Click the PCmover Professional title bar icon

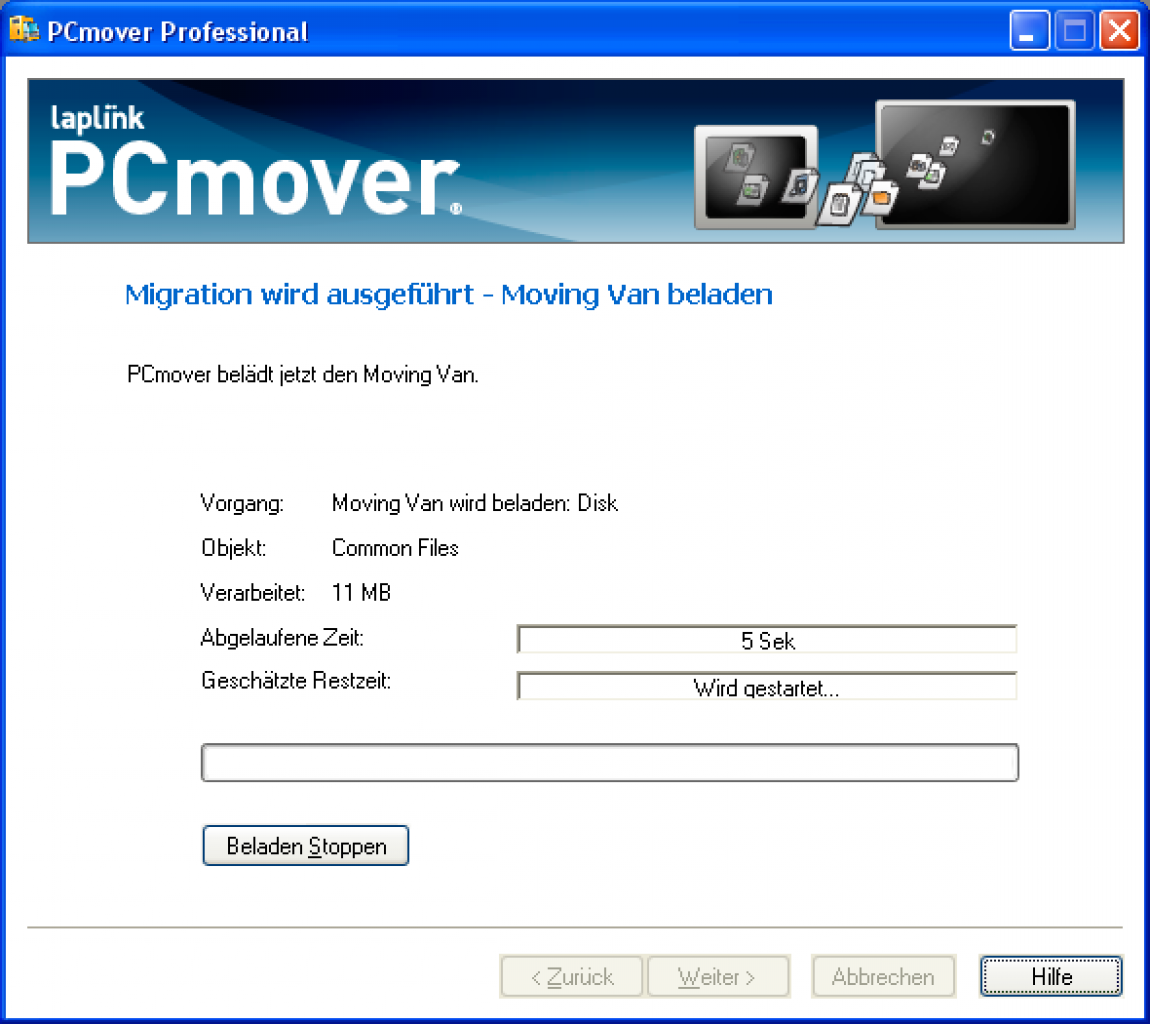tap(23, 30)
